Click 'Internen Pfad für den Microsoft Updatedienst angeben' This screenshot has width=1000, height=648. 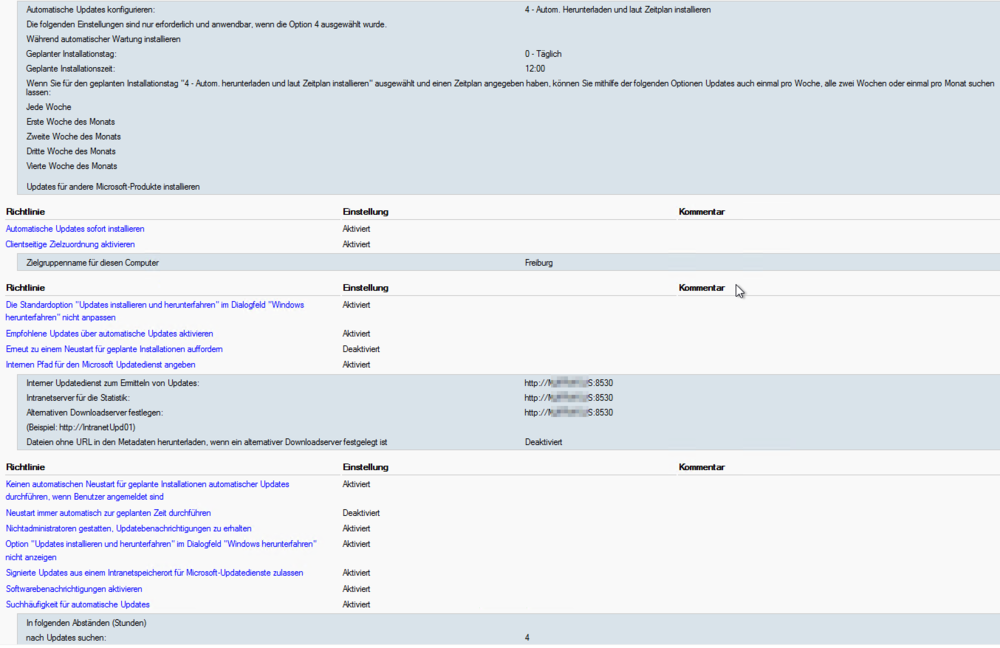pos(100,365)
